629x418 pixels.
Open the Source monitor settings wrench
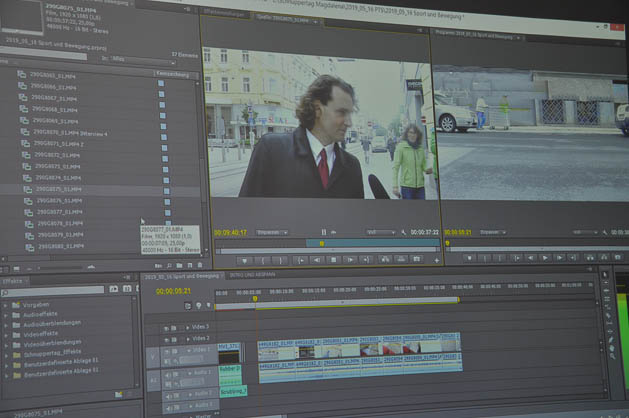coord(404,232)
